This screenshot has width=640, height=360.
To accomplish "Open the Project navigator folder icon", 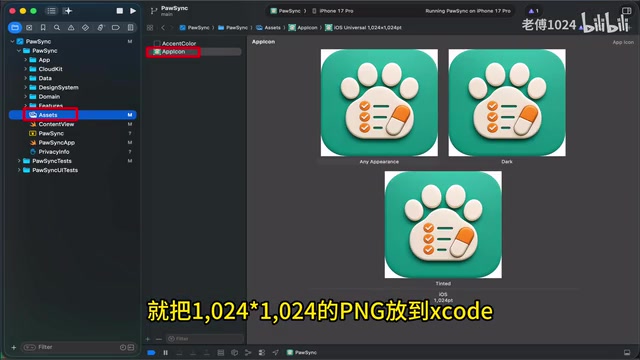I will 15,28.
